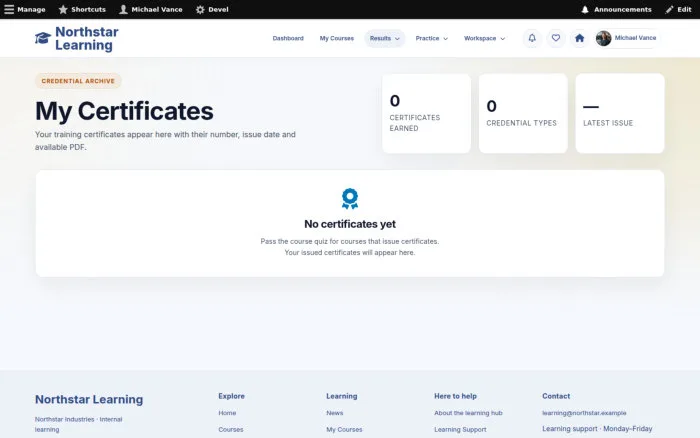The width and height of the screenshot is (700, 438).
Task: Open My Courses in top navigation
Action: (x=337, y=38)
